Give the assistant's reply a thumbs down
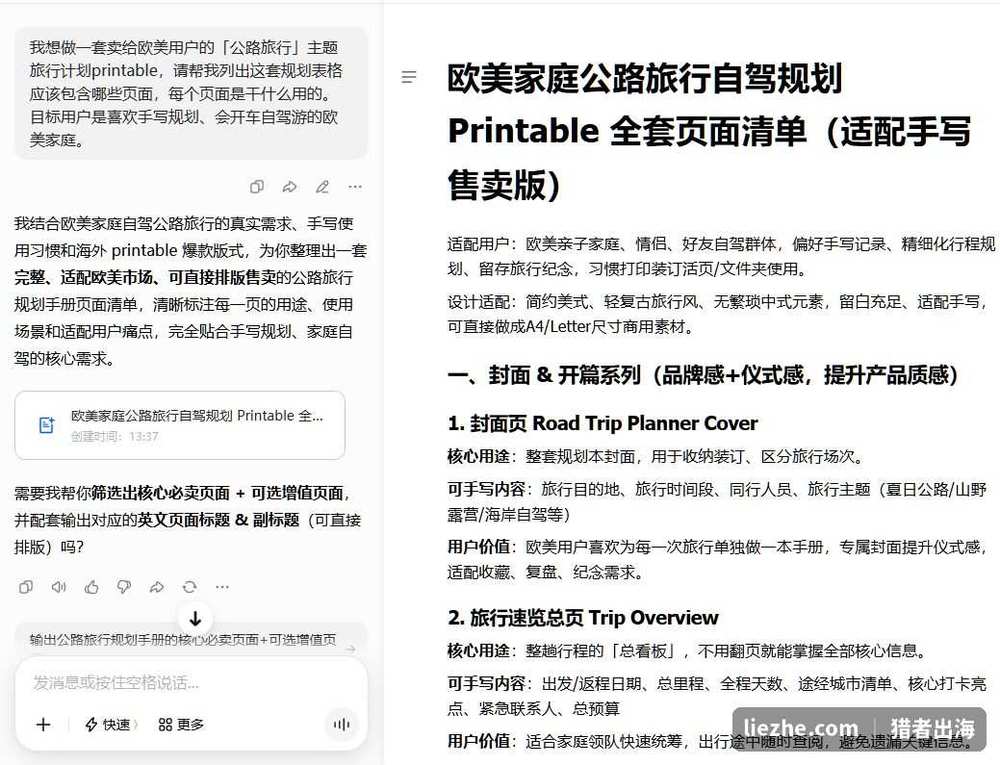 [x=124, y=586]
